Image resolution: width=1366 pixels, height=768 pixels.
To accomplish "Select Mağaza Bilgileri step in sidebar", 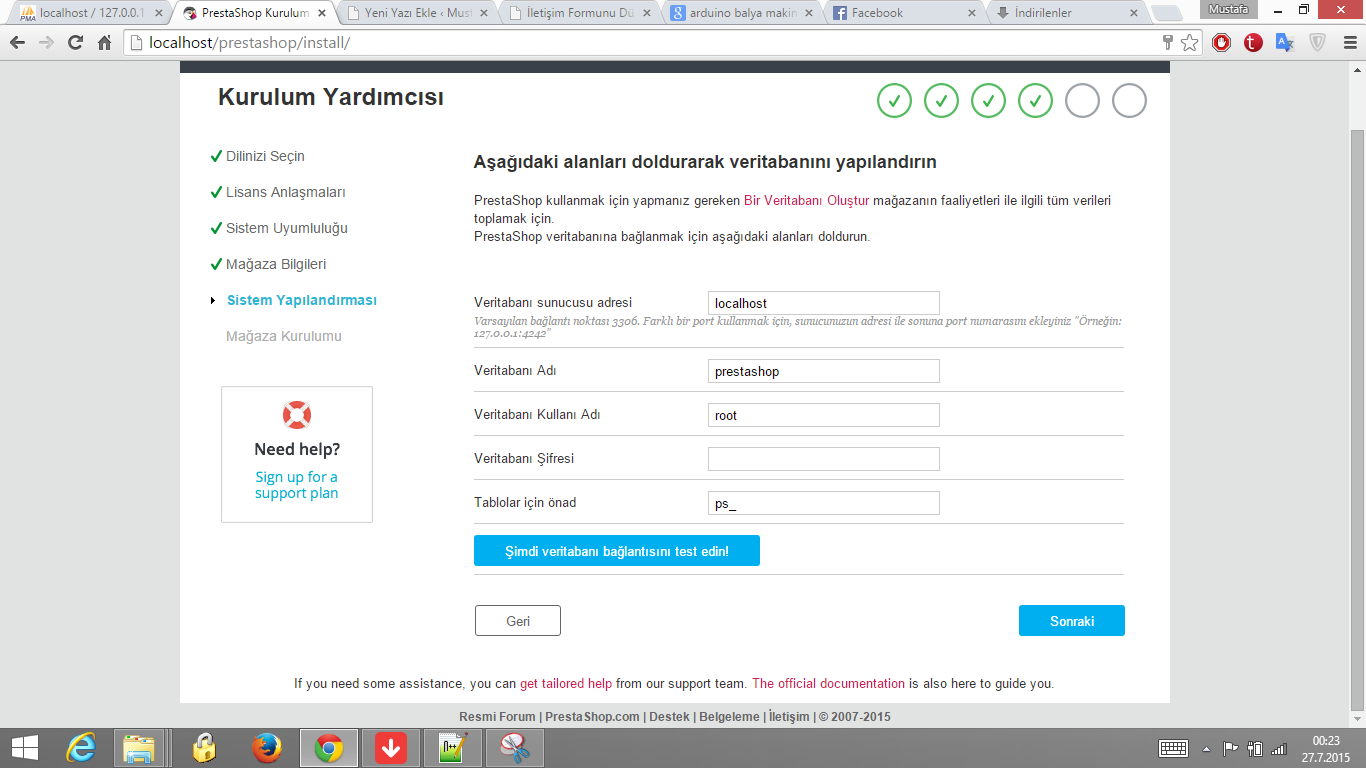I will [x=276, y=264].
